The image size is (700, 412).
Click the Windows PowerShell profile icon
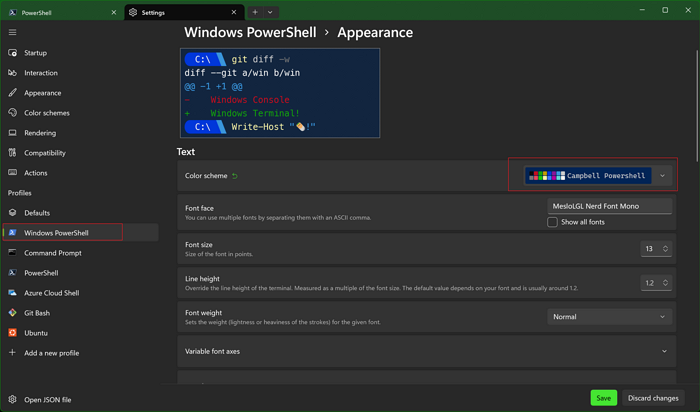(x=12, y=233)
